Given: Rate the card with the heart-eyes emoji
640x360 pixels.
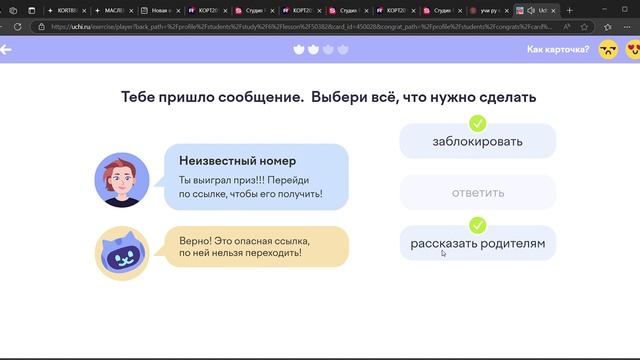Looking at the screenshot, I should (x=633, y=49).
